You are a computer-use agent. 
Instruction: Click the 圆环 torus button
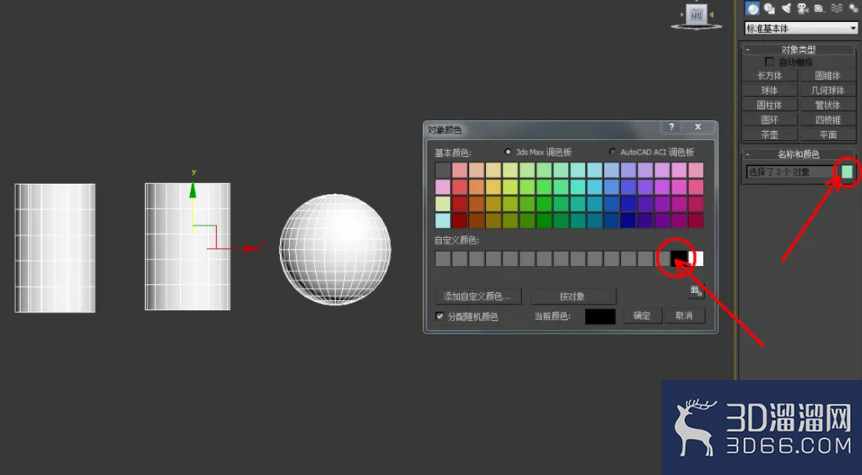coord(770,120)
